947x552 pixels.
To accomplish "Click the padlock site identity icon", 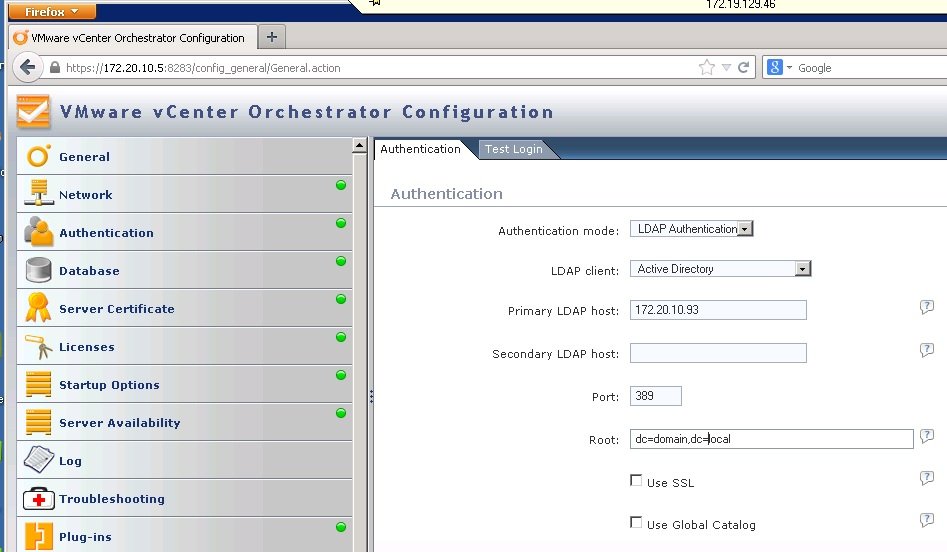I will (55, 68).
